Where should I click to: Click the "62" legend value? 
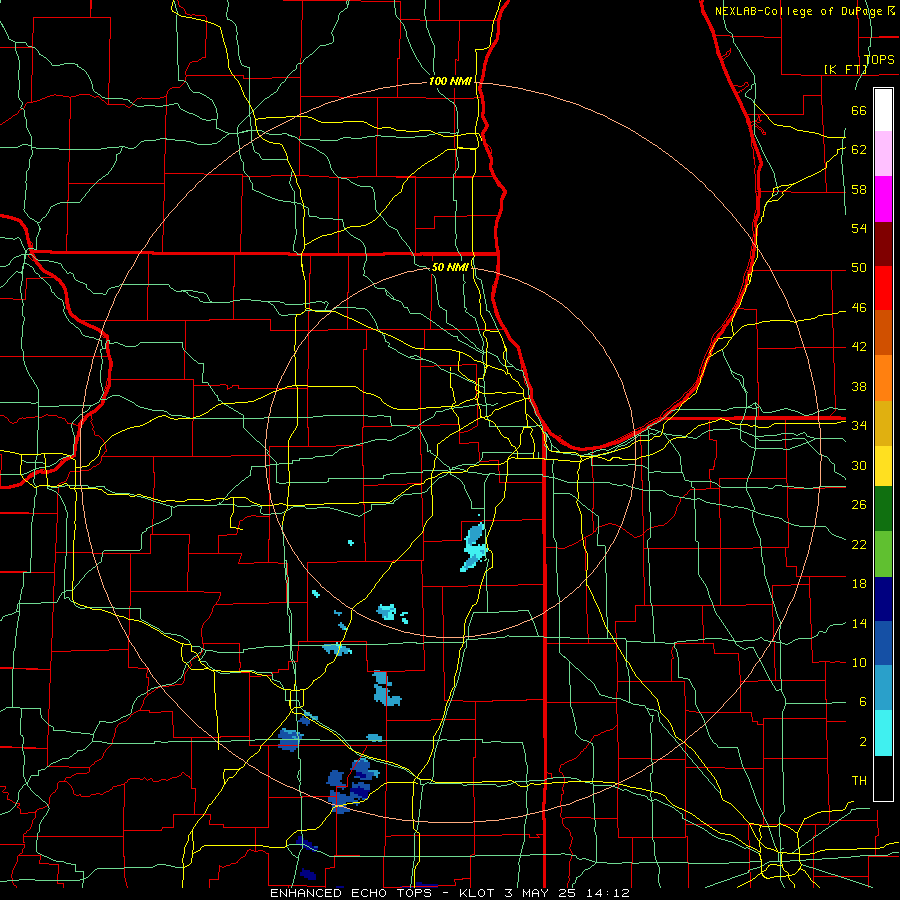(859, 150)
